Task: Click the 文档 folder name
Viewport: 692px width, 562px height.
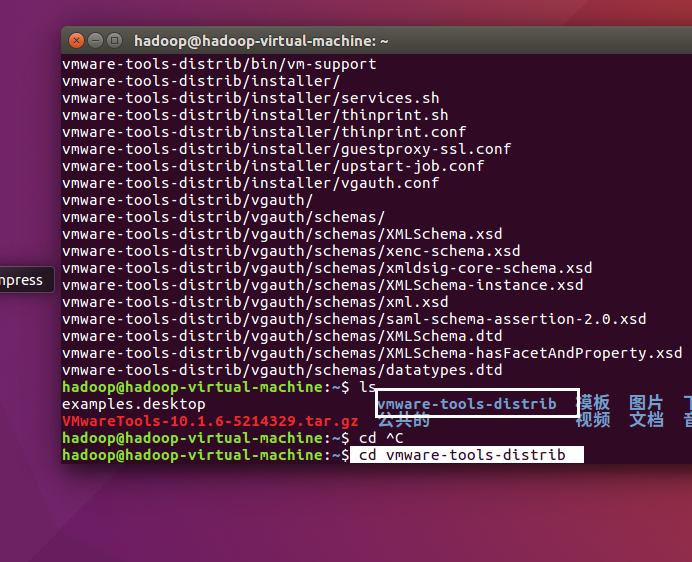Action: (x=646, y=419)
